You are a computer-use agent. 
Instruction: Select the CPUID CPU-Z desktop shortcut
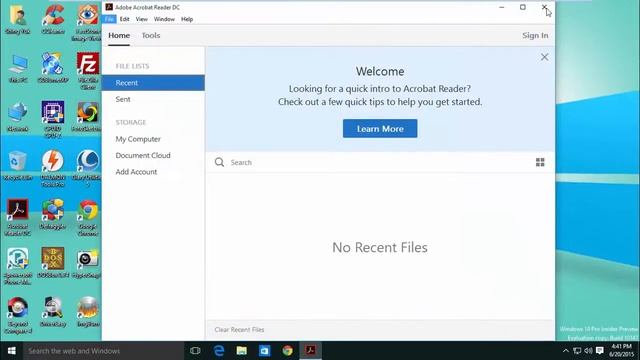tap(53, 120)
